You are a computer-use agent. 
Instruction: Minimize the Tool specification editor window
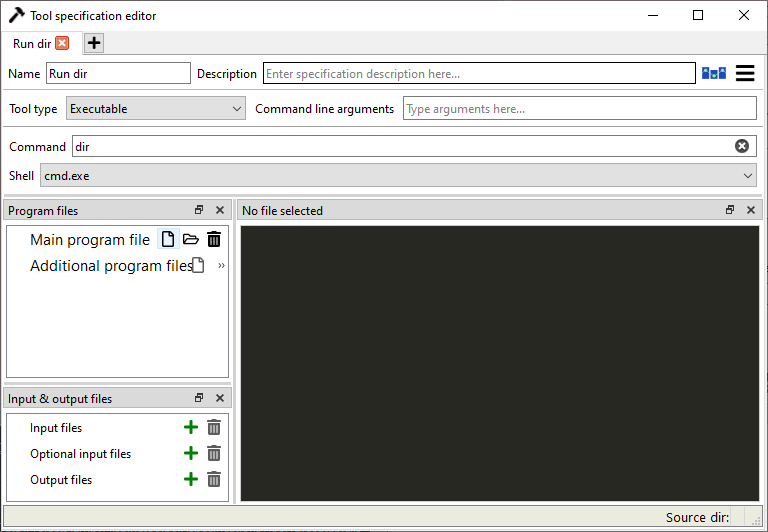click(x=653, y=15)
